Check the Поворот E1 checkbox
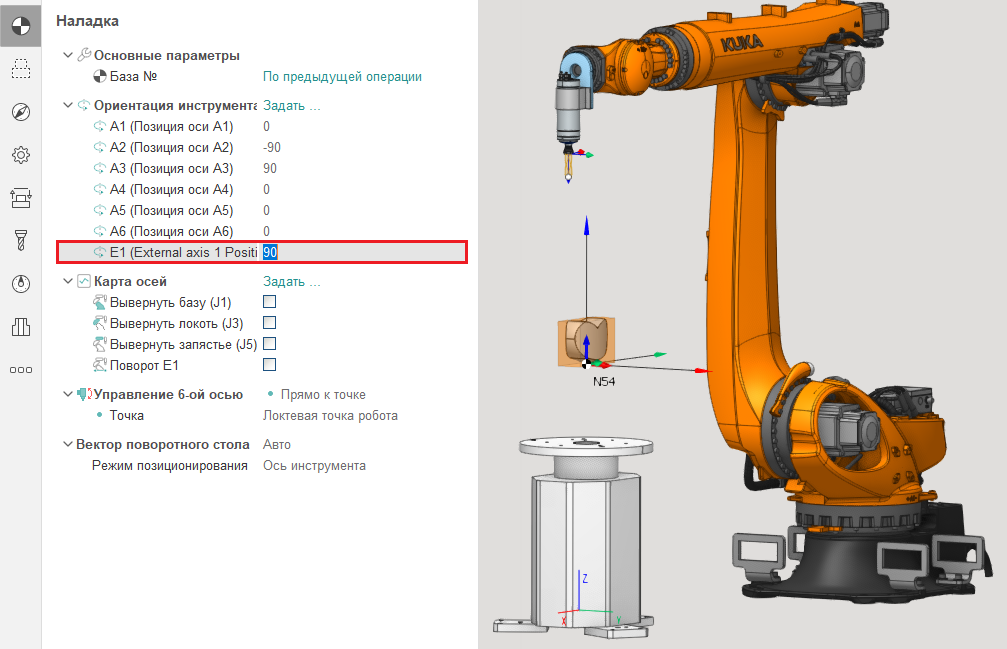 (x=269, y=365)
